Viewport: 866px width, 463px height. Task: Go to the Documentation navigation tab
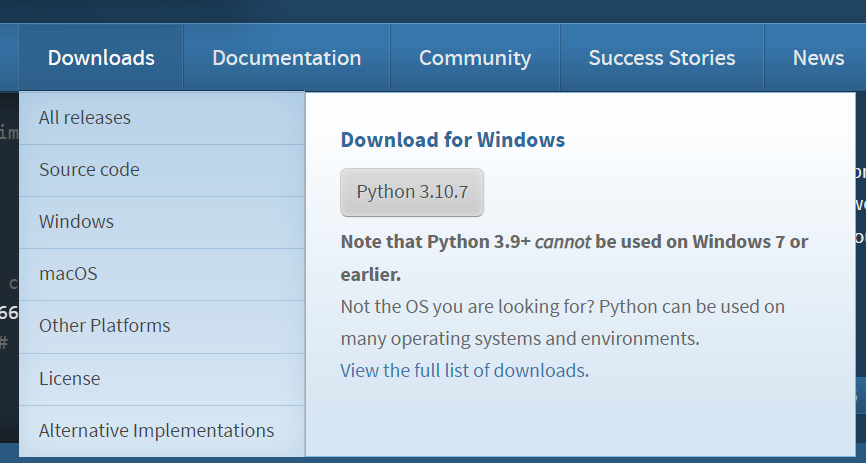(286, 58)
